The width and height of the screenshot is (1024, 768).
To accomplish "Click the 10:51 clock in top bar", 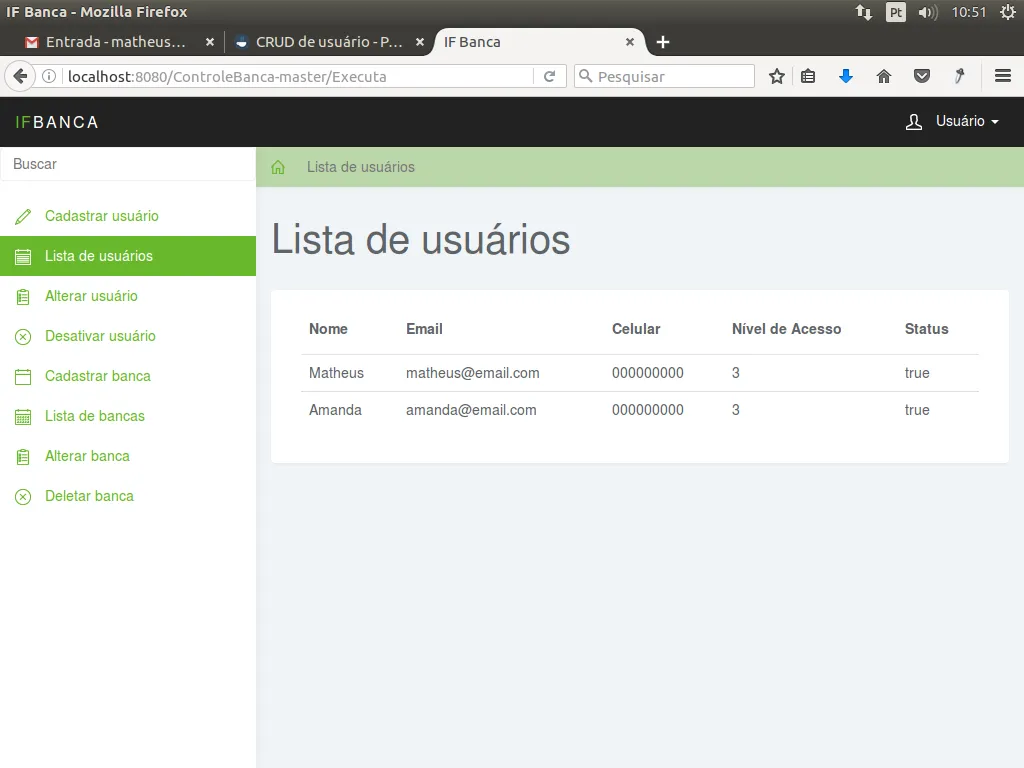I will [x=968, y=12].
